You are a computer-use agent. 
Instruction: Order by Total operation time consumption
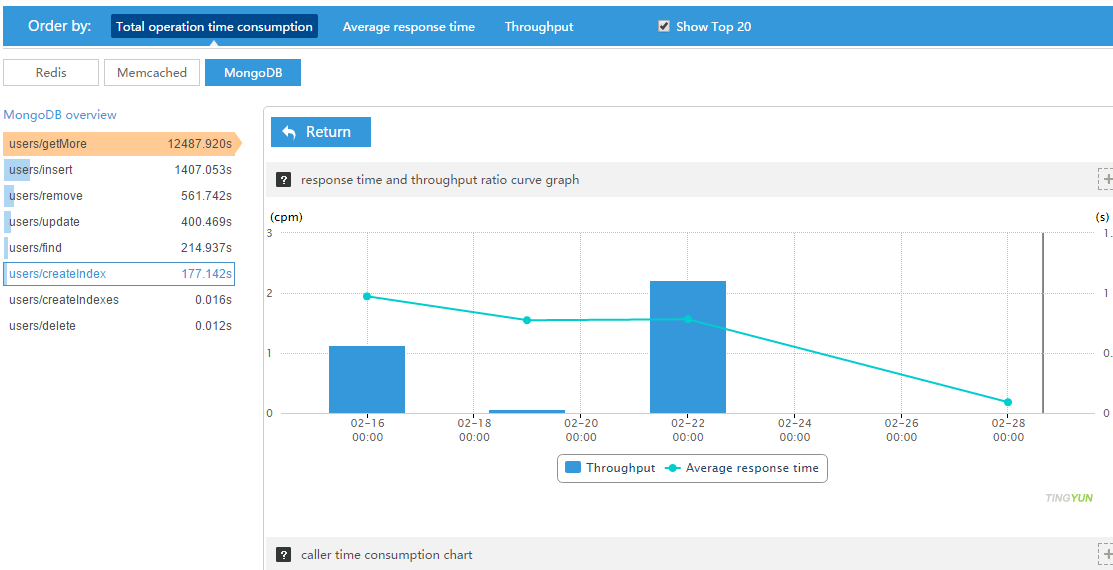click(x=214, y=27)
